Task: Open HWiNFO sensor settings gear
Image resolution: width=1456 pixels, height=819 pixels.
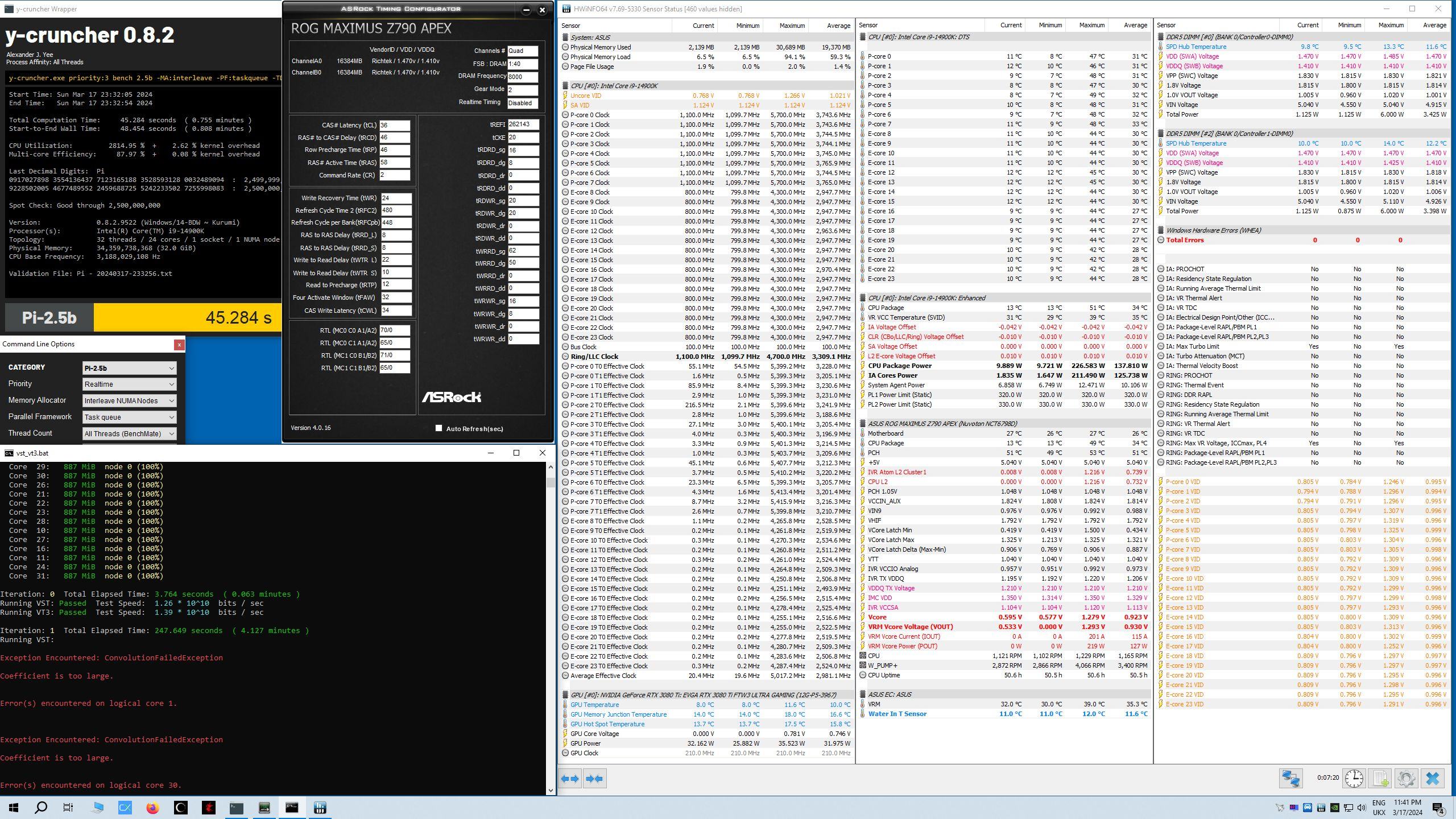Action: pyautogui.click(x=1406, y=779)
